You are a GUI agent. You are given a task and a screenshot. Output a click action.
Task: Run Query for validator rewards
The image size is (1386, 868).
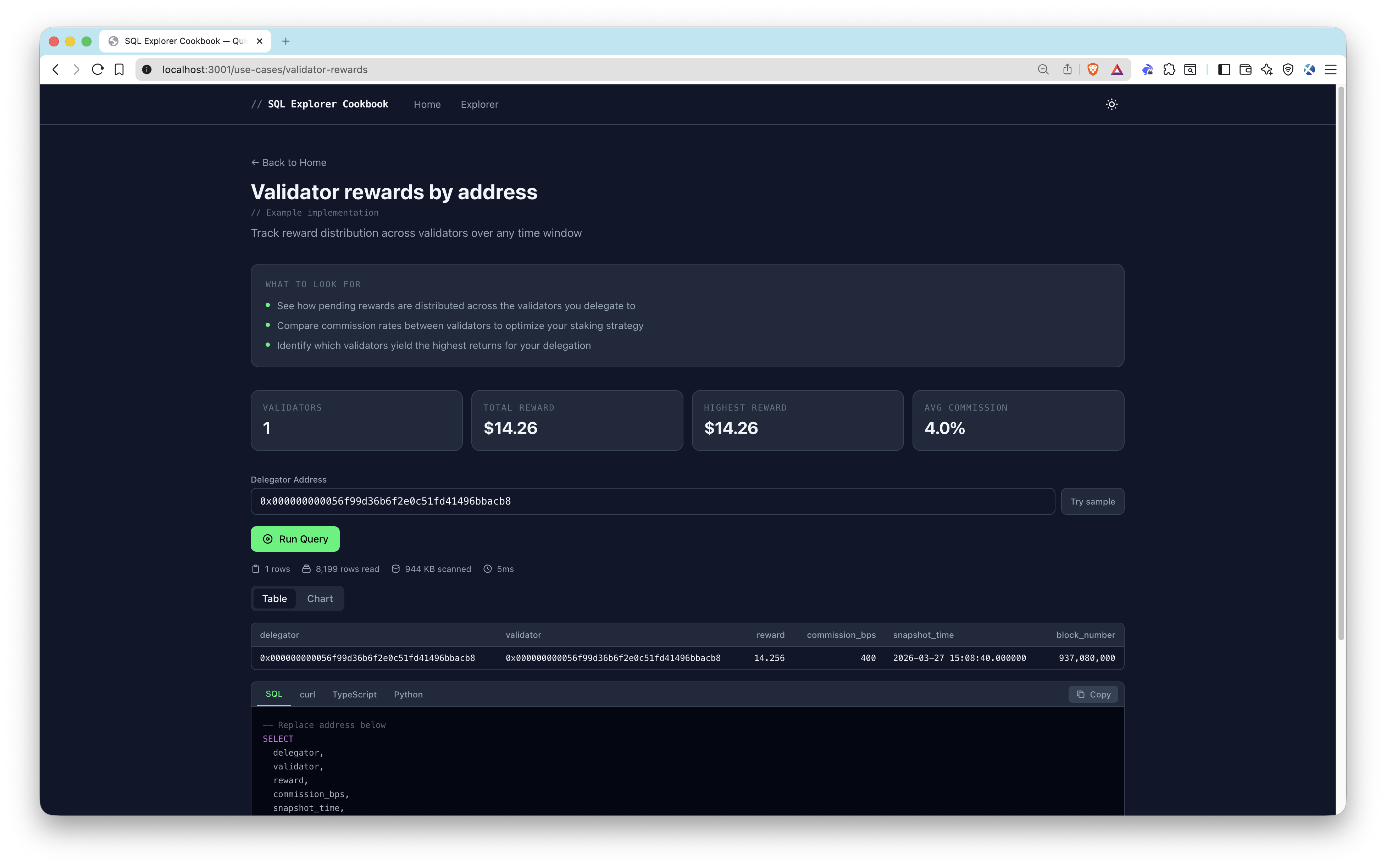click(x=294, y=539)
